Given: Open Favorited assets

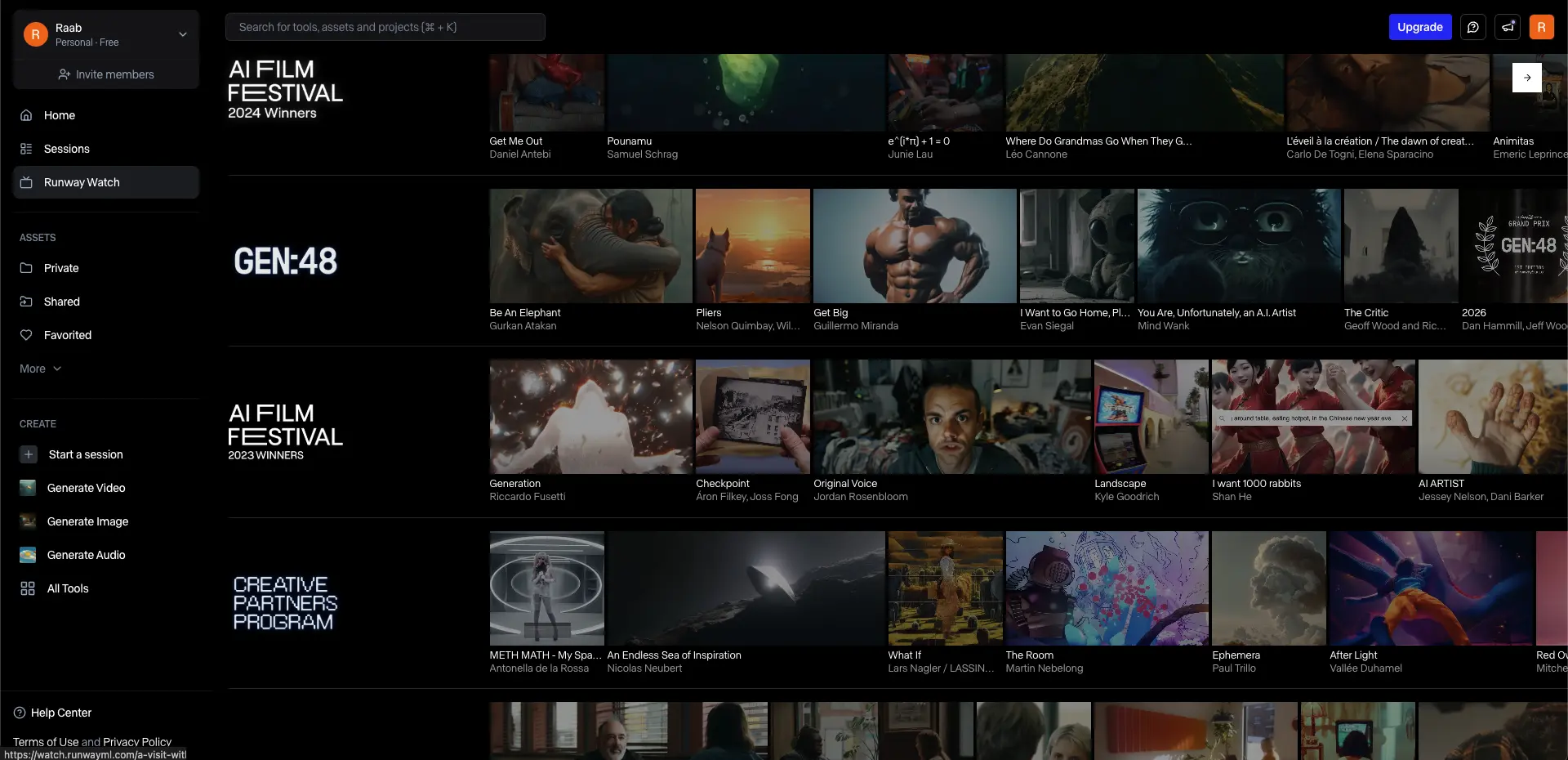Looking at the screenshot, I should coord(106,335).
